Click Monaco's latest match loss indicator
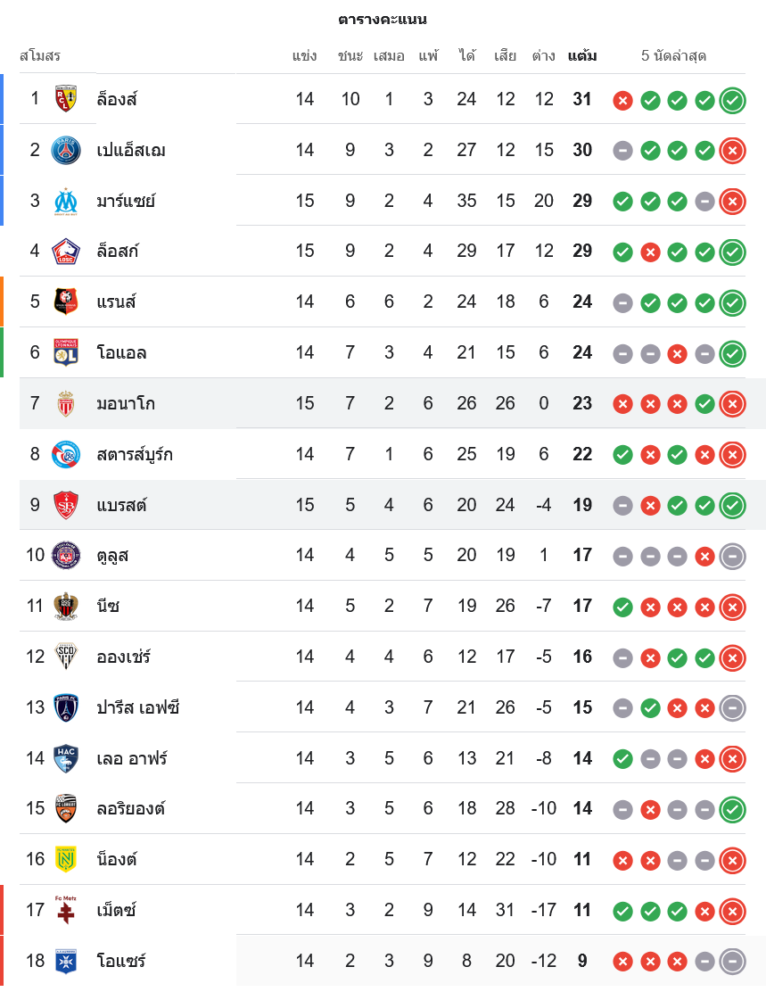Screen dimensions: 766x1000 pos(732,404)
